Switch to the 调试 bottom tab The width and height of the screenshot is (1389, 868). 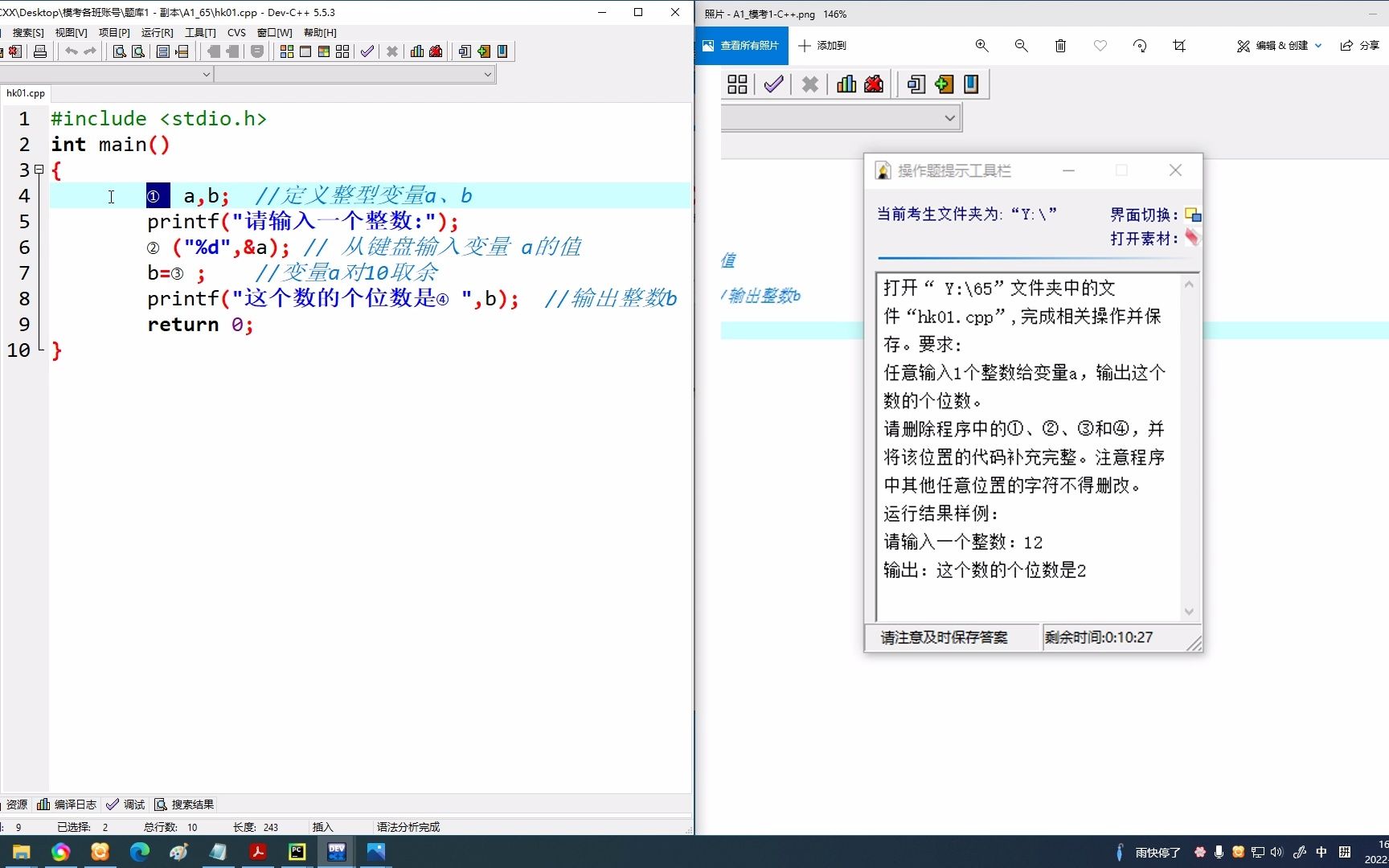pos(125,805)
